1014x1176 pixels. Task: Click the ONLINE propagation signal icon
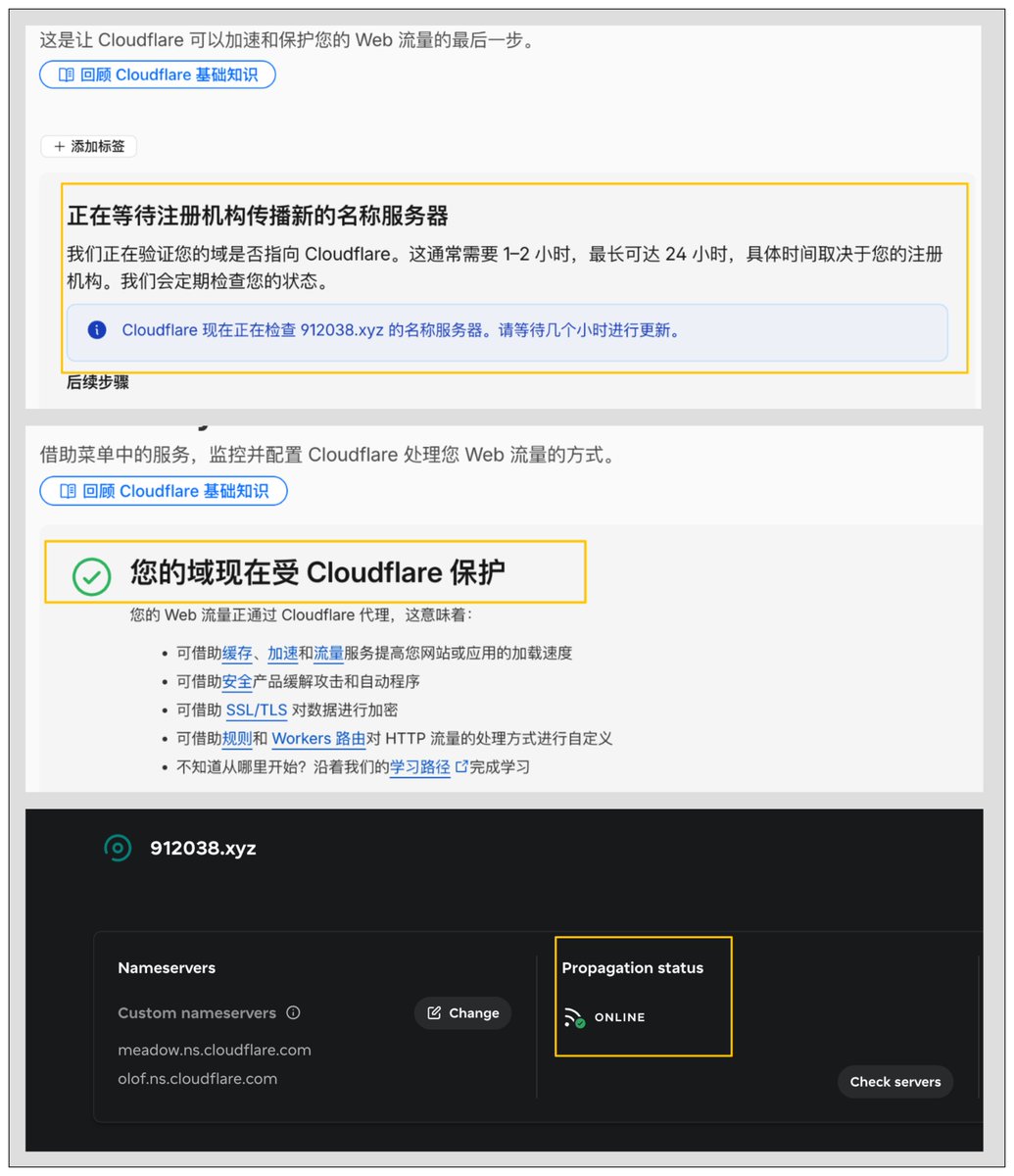574,1017
